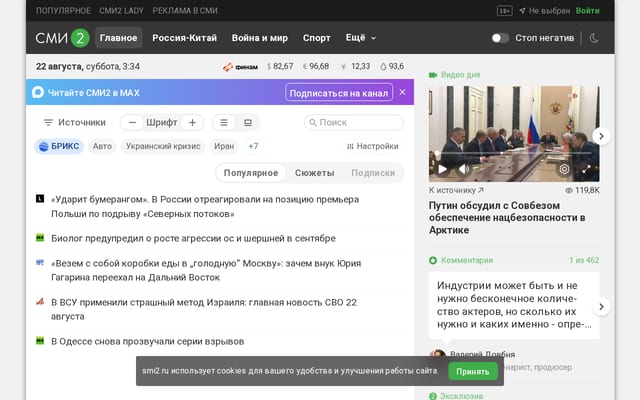
Task: Select the 'Украинский кризис' topic chip
Action: click(x=163, y=146)
